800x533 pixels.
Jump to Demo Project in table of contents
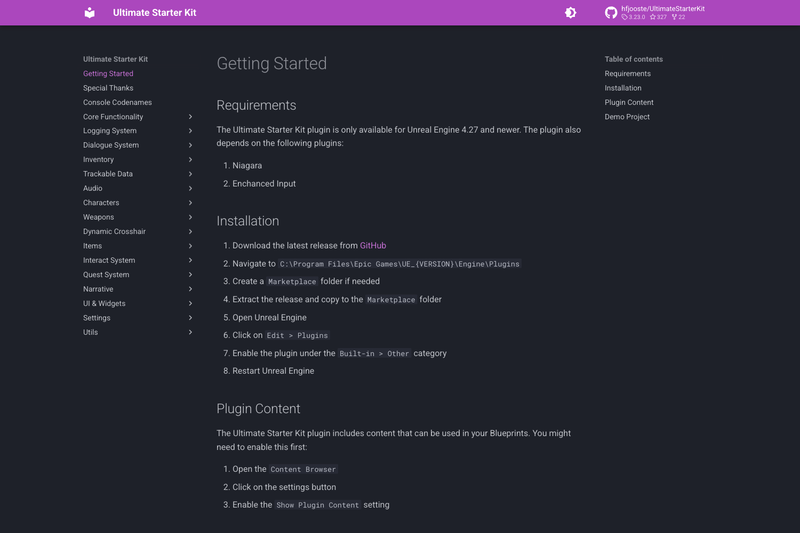coord(627,117)
